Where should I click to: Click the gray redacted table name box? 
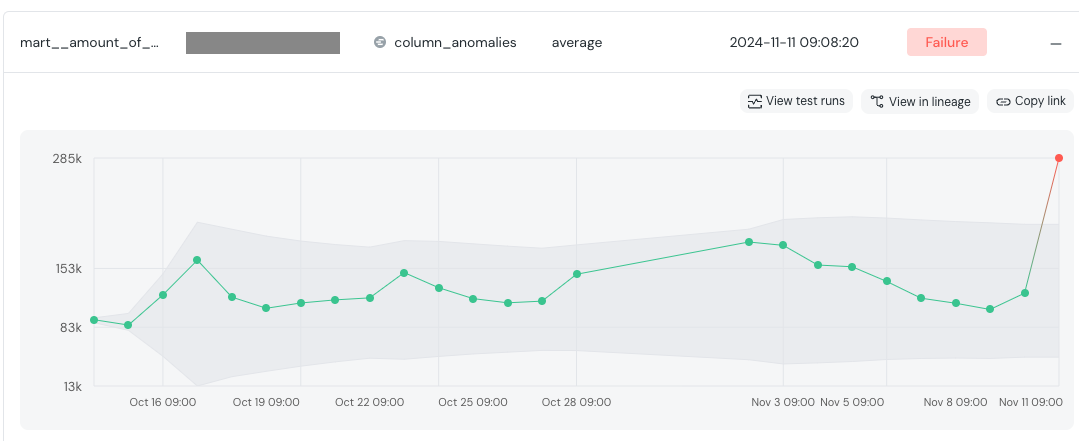coord(263,43)
